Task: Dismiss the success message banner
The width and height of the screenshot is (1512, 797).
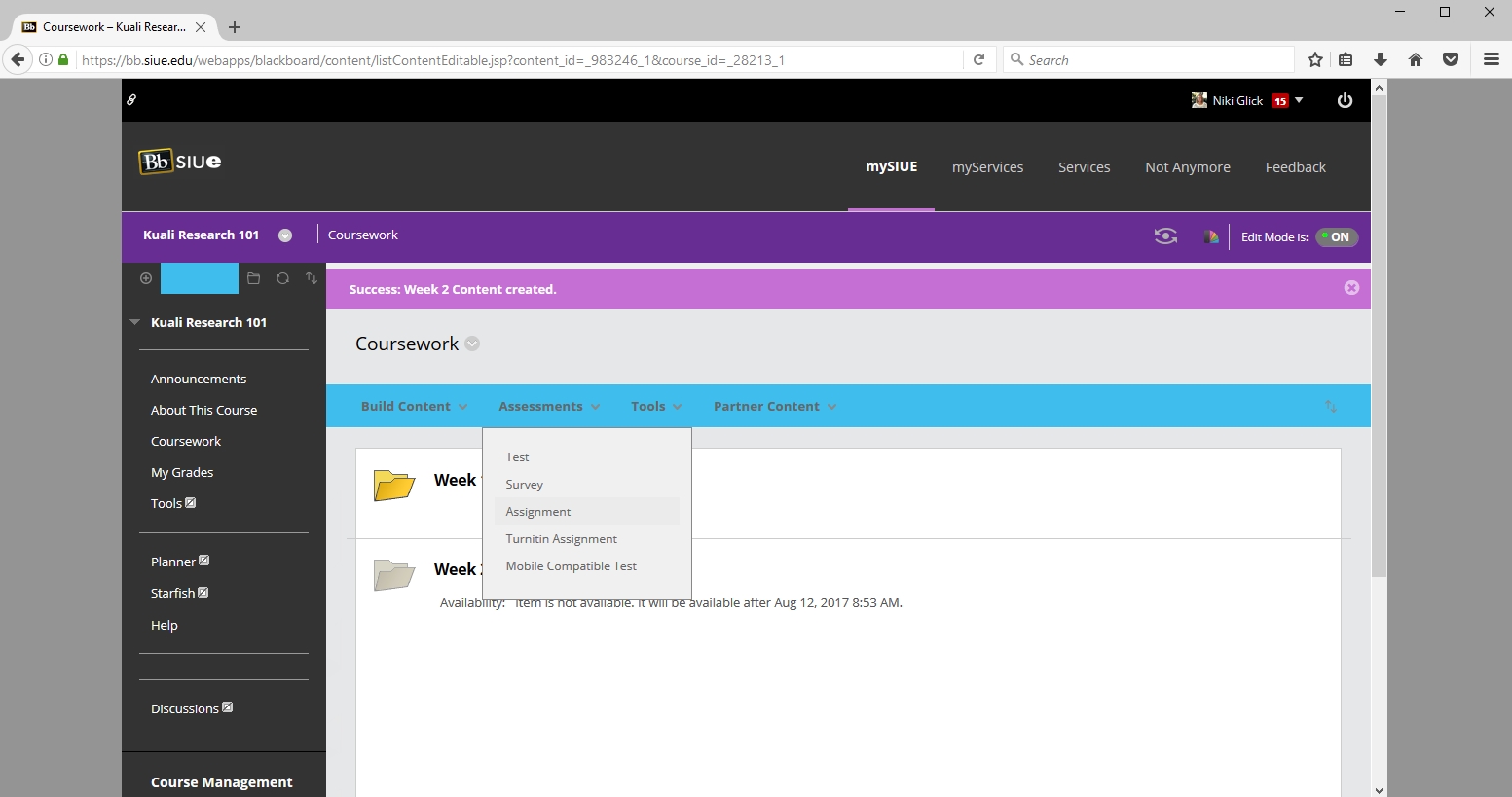Action: pyautogui.click(x=1351, y=288)
